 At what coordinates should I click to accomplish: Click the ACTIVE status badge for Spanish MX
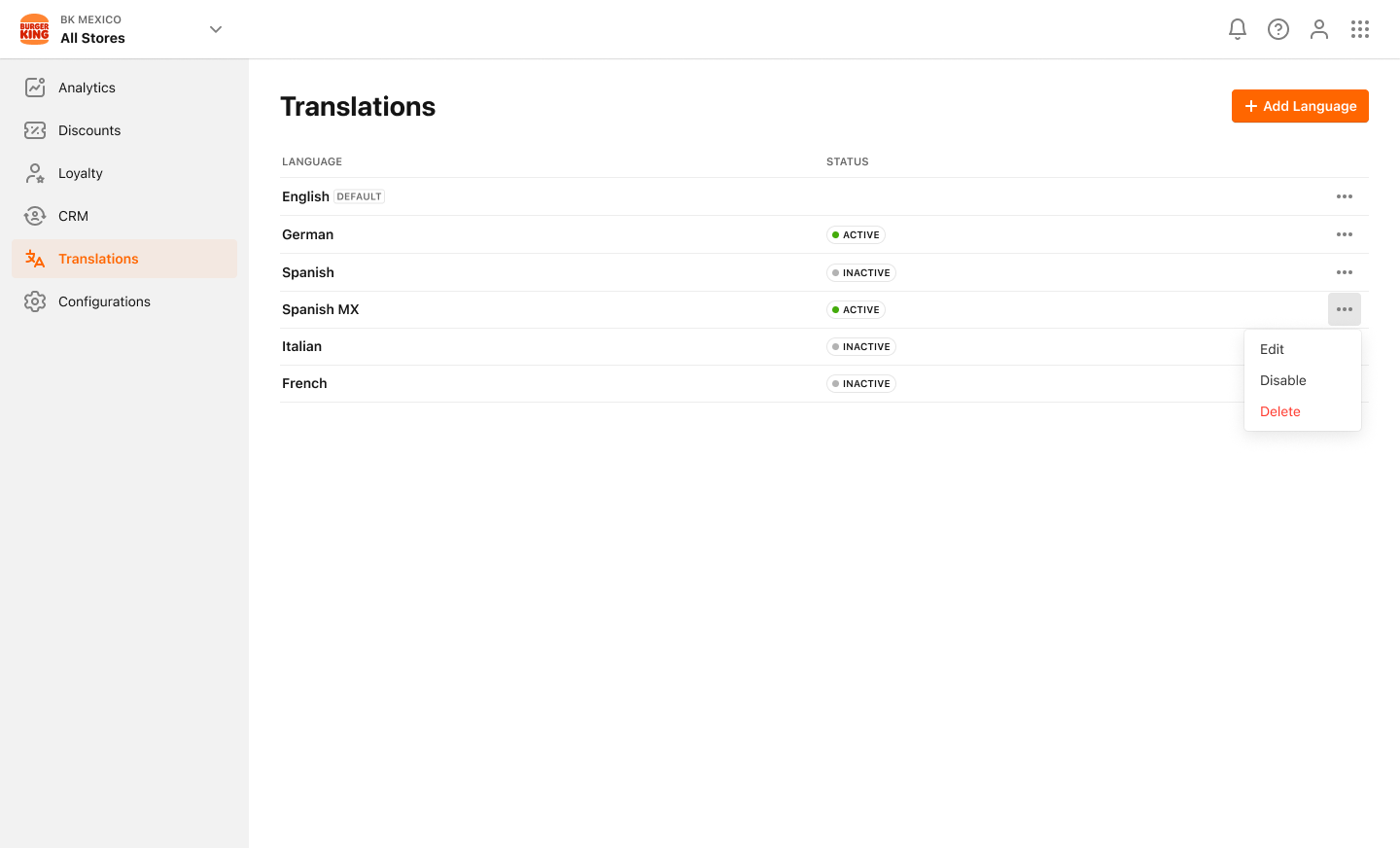[856, 309]
